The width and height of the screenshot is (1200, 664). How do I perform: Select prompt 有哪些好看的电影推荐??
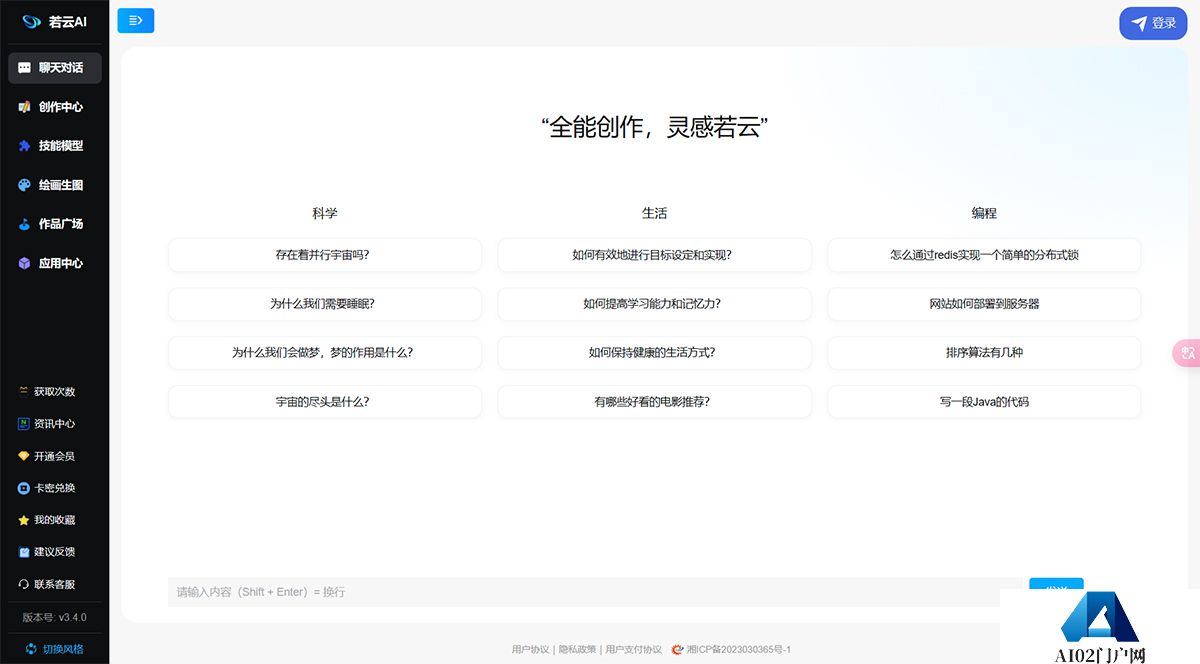point(654,402)
